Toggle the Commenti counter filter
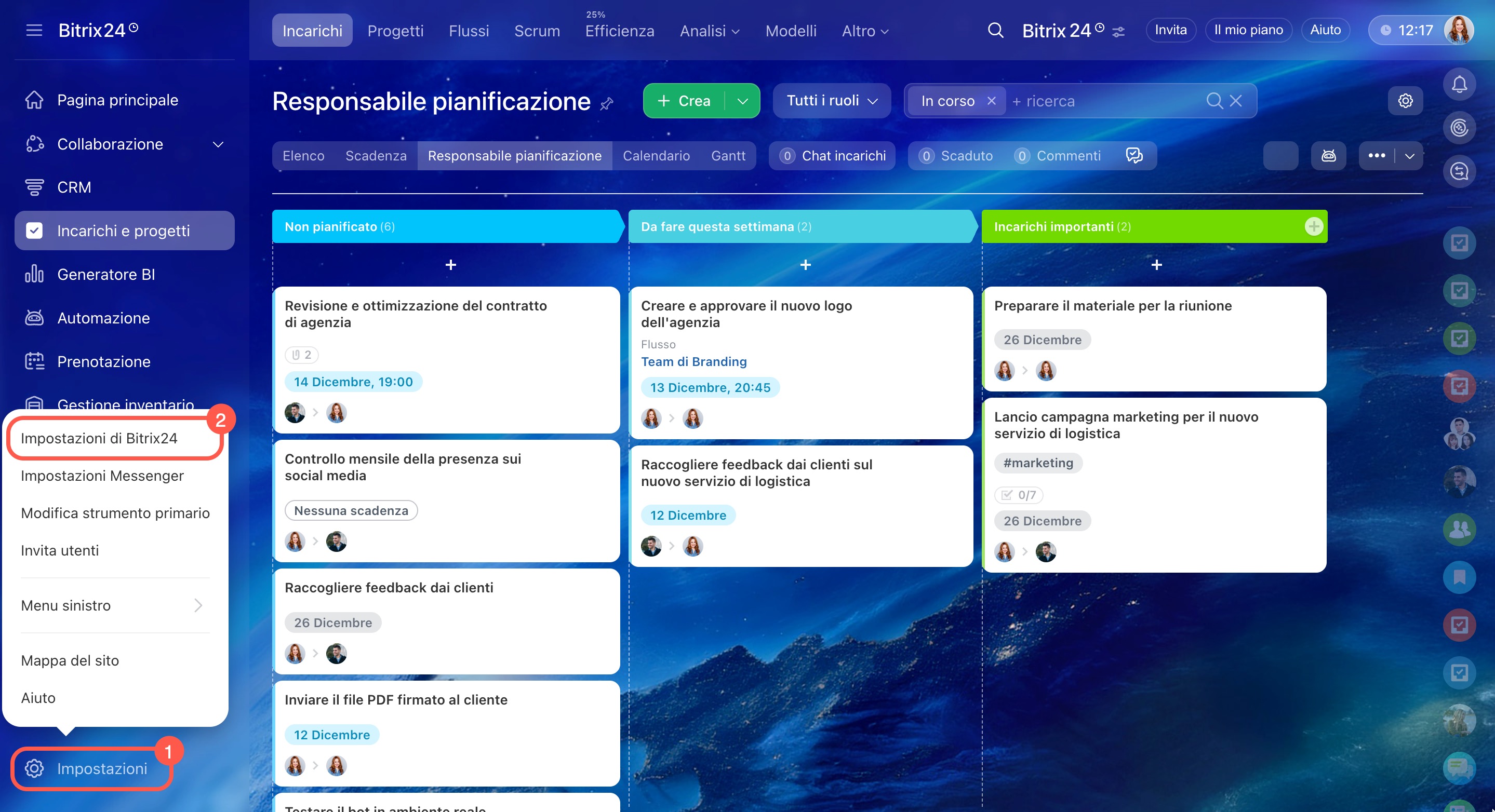Viewport: 1495px width, 812px height. pos(1058,155)
